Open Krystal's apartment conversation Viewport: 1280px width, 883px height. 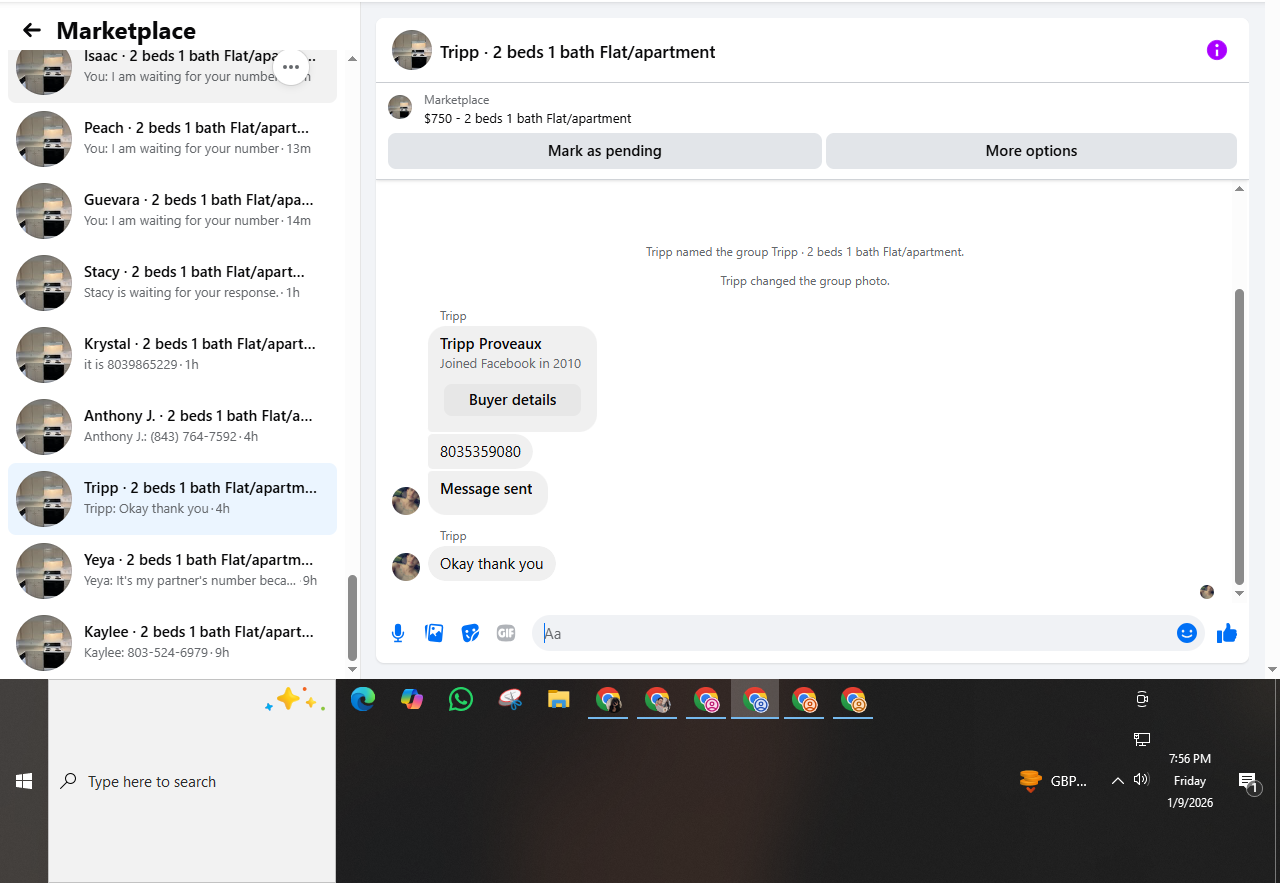pos(172,355)
